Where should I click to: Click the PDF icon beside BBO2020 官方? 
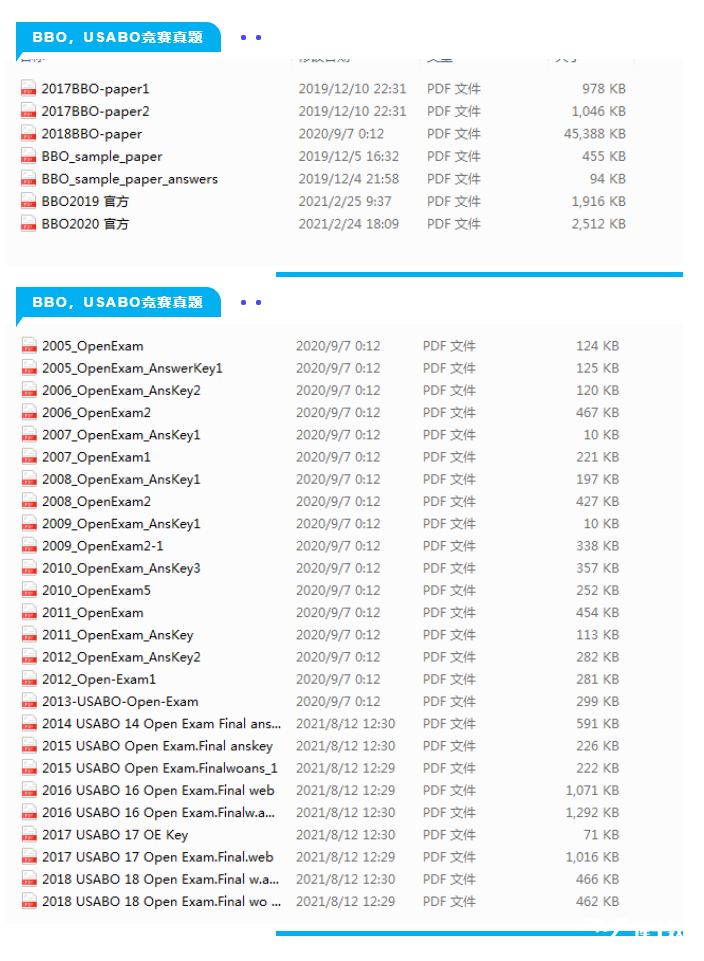(28, 224)
